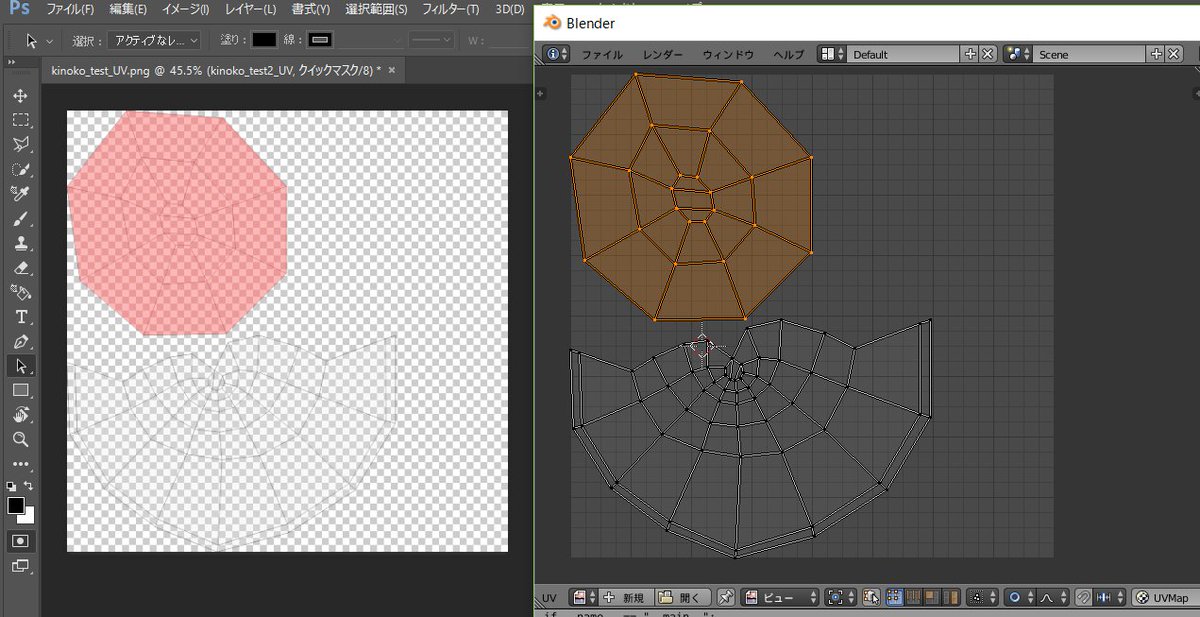The width and height of the screenshot is (1200, 617).
Task: Select the Eraser tool
Action: [20, 268]
